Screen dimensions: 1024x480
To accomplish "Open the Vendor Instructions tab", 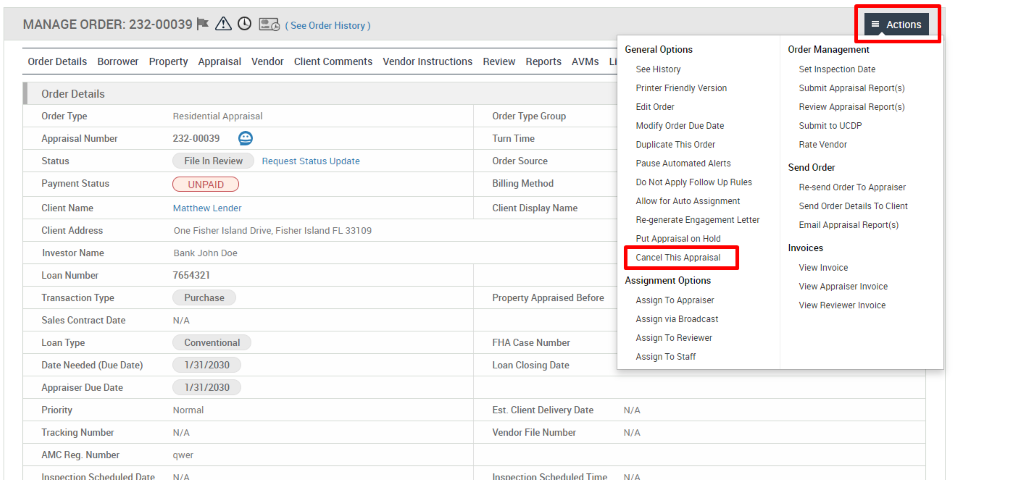I will pyautogui.click(x=428, y=61).
